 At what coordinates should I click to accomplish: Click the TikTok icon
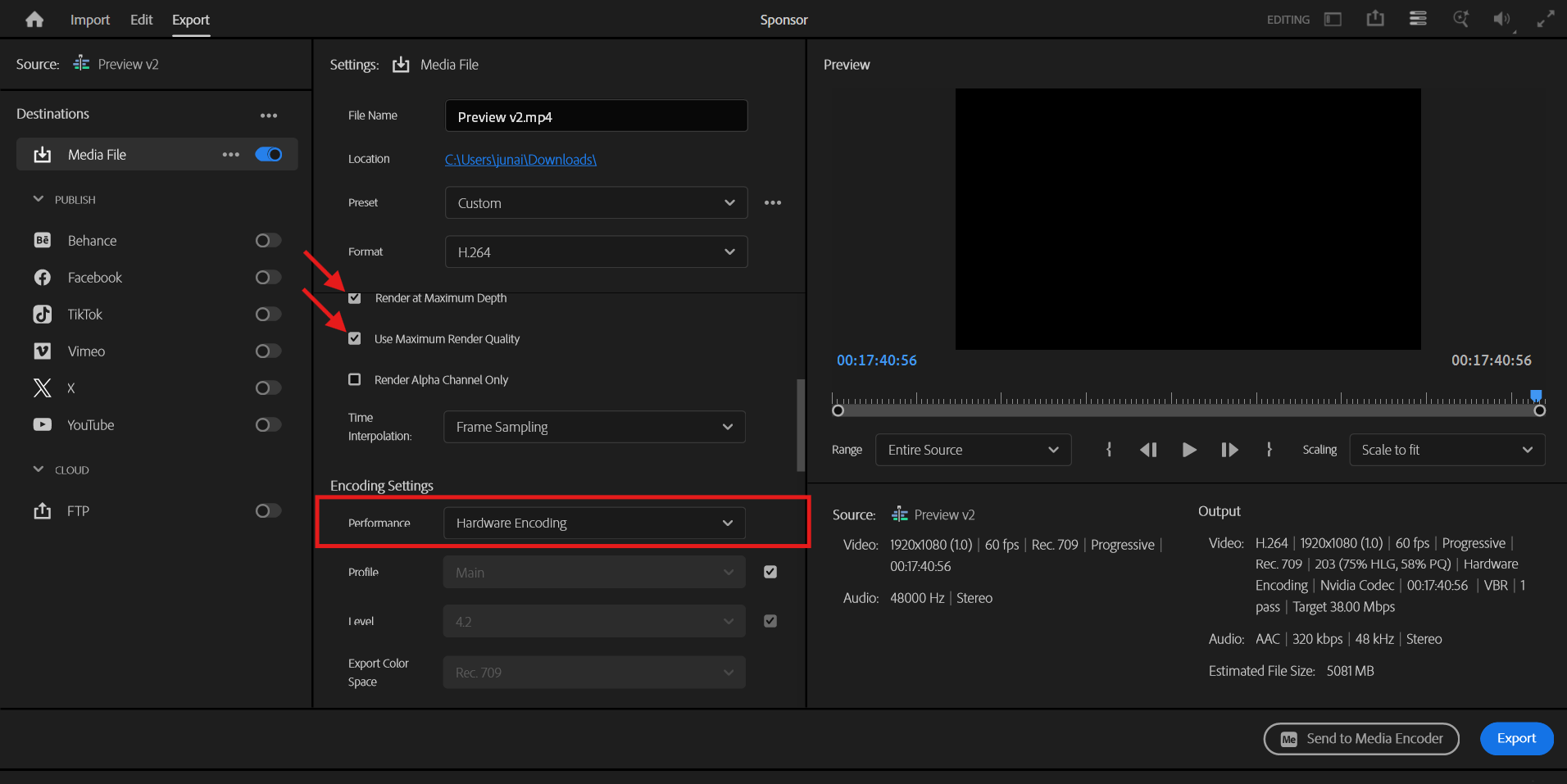[x=43, y=314]
